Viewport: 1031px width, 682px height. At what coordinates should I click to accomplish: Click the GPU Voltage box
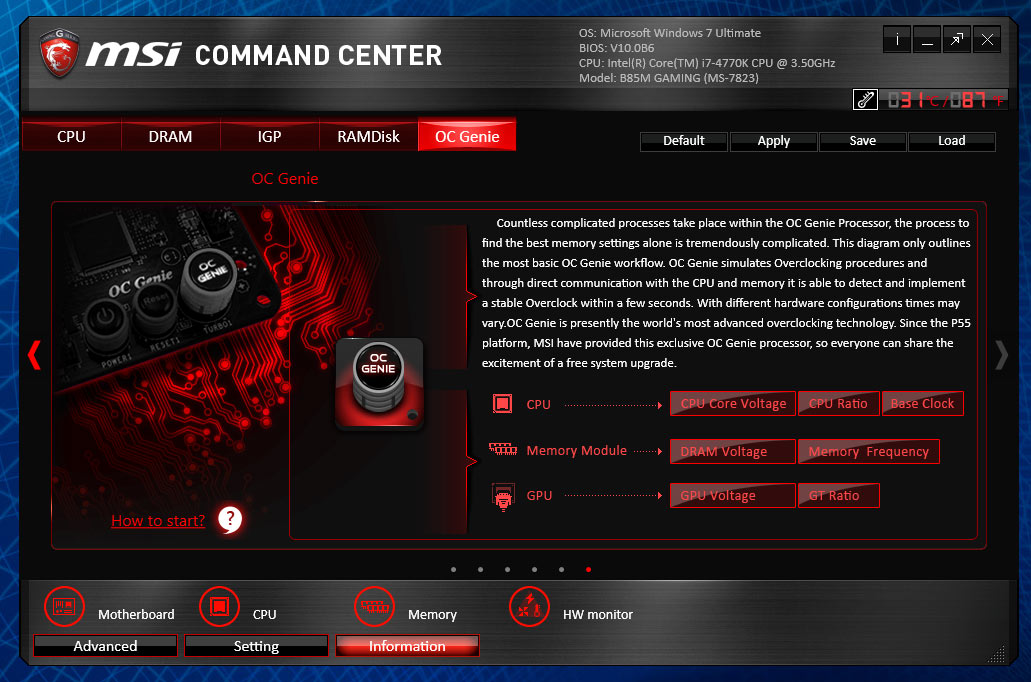[x=733, y=495]
